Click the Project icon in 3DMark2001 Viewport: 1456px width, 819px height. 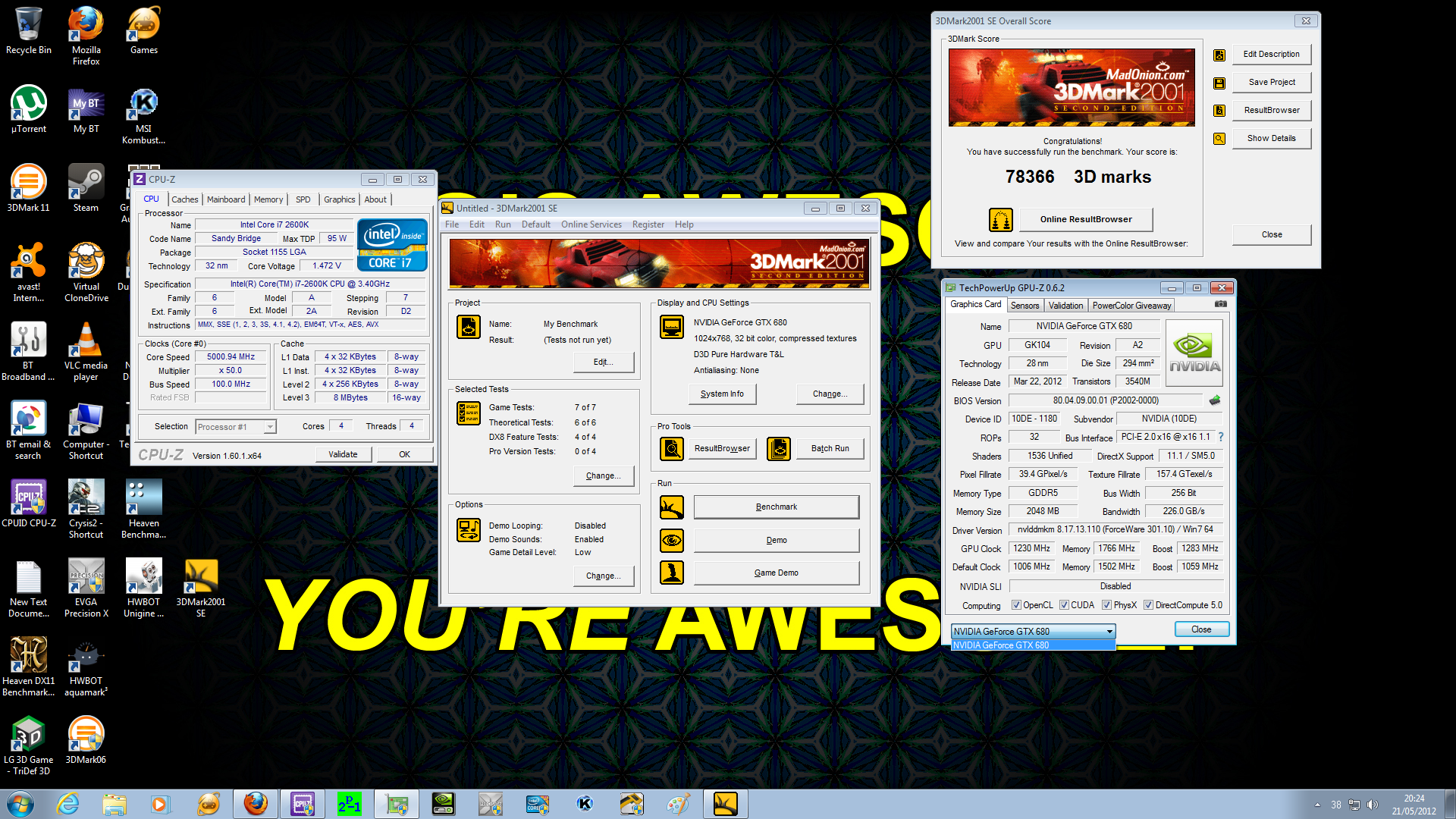[469, 327]
